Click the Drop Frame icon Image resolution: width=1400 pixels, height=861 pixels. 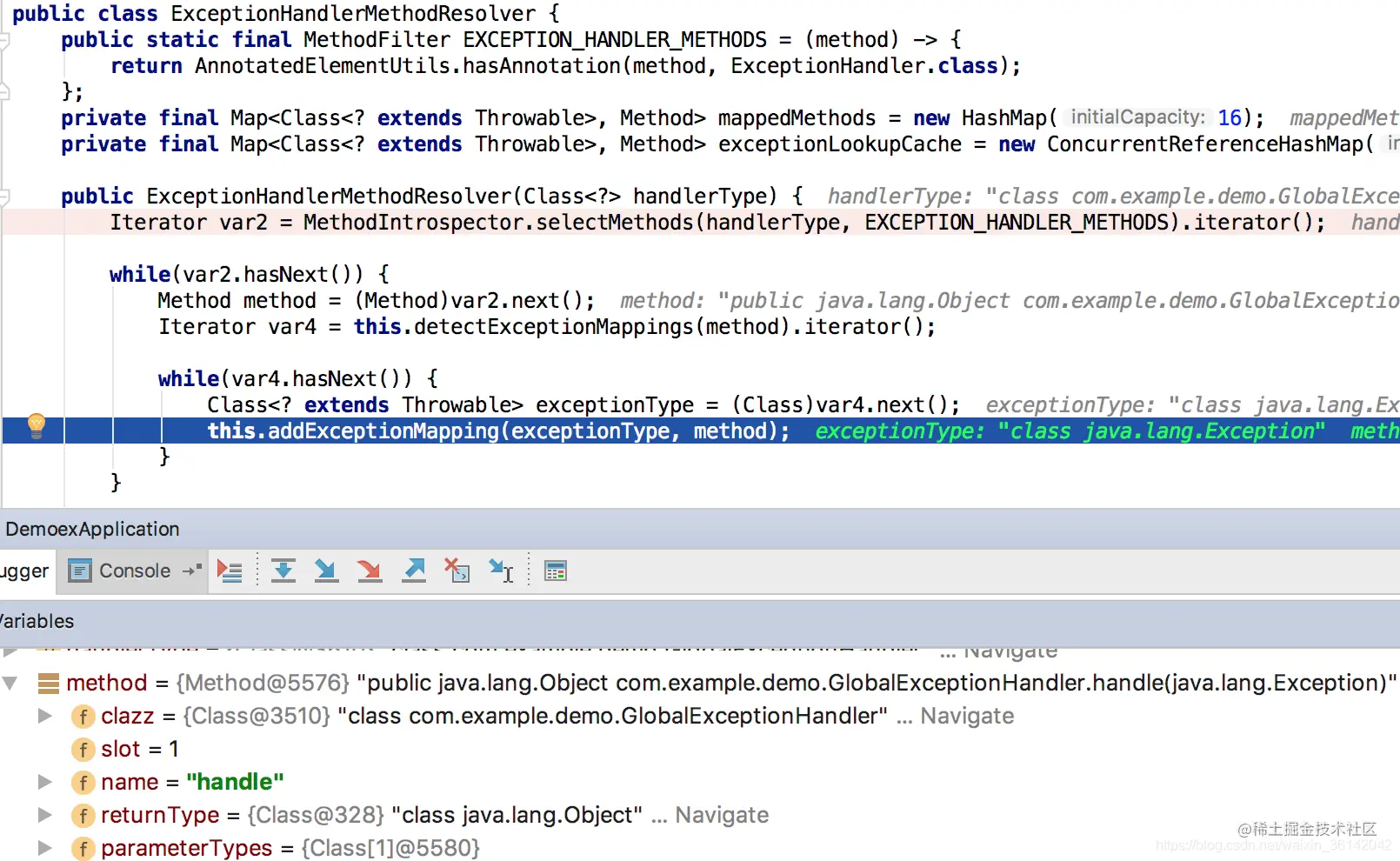pyautogui.click(x=457, y=571)
